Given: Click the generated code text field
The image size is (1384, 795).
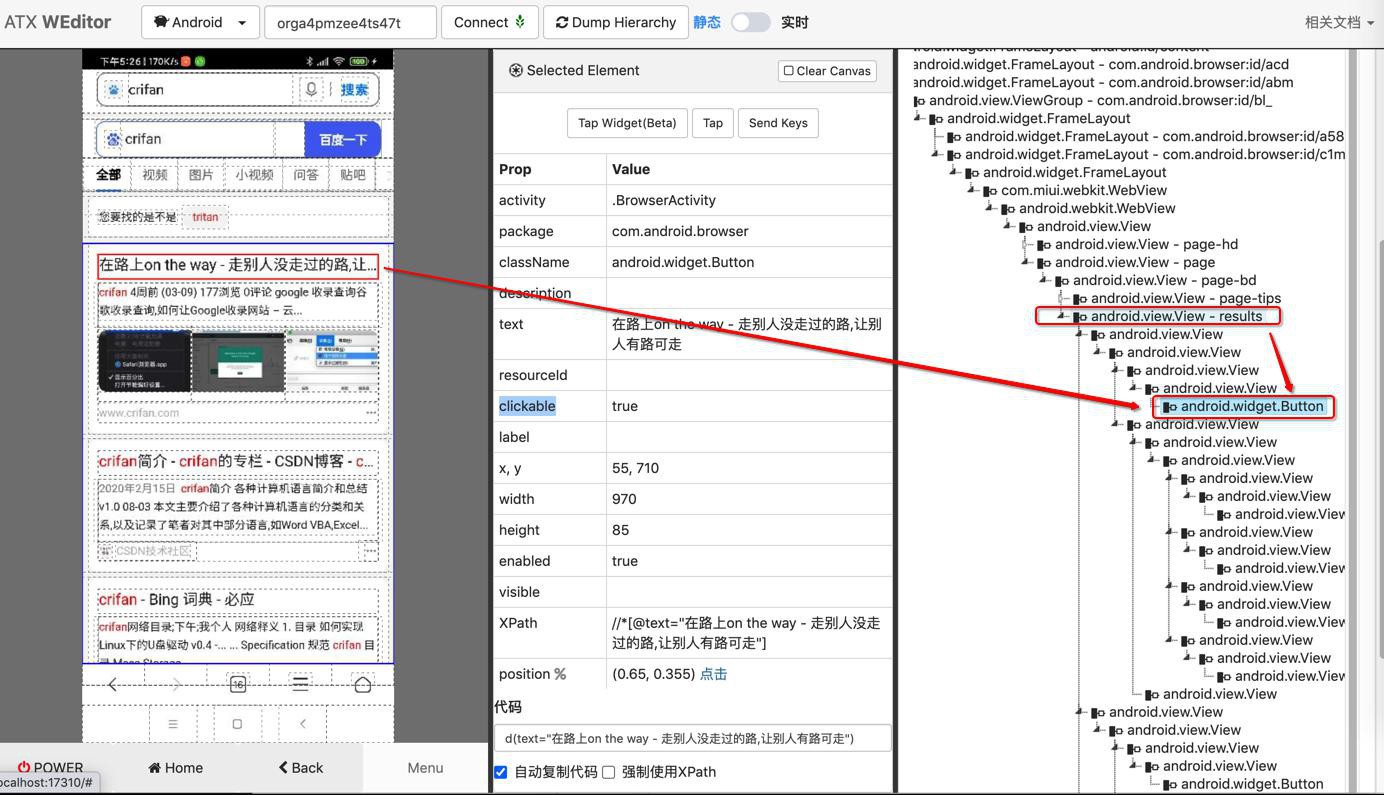Looking at the screenshot, I should click(x=692, y=738).
